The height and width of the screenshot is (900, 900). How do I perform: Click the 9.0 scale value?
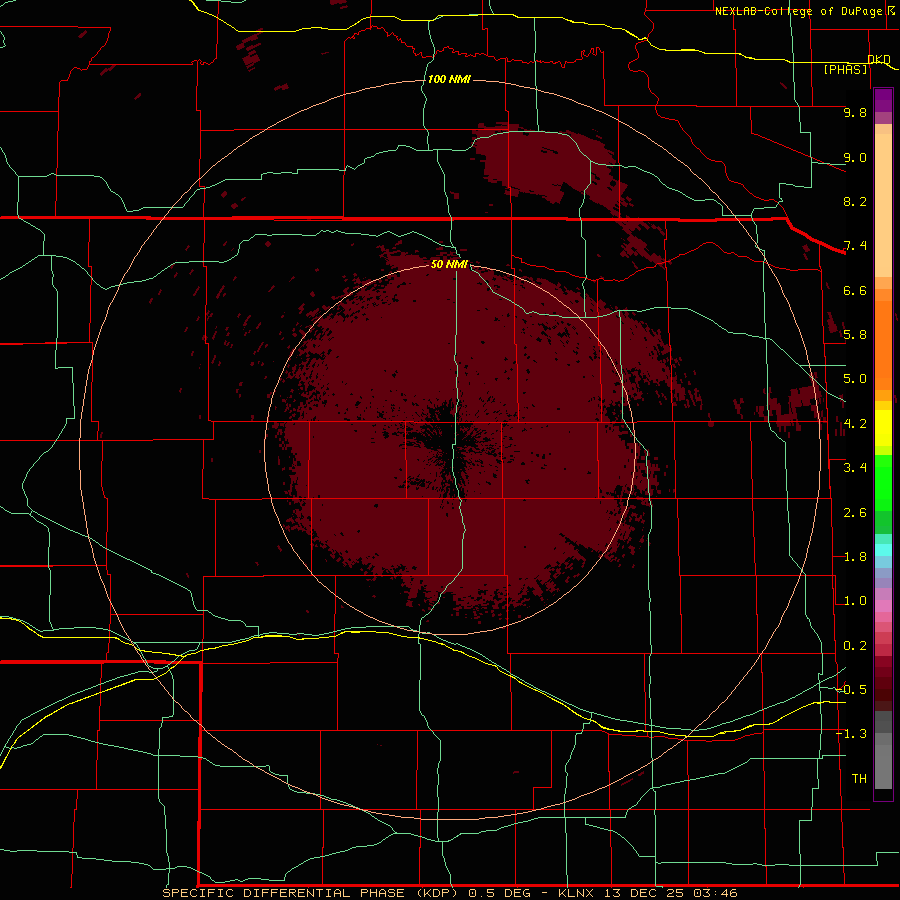[855, 157]
